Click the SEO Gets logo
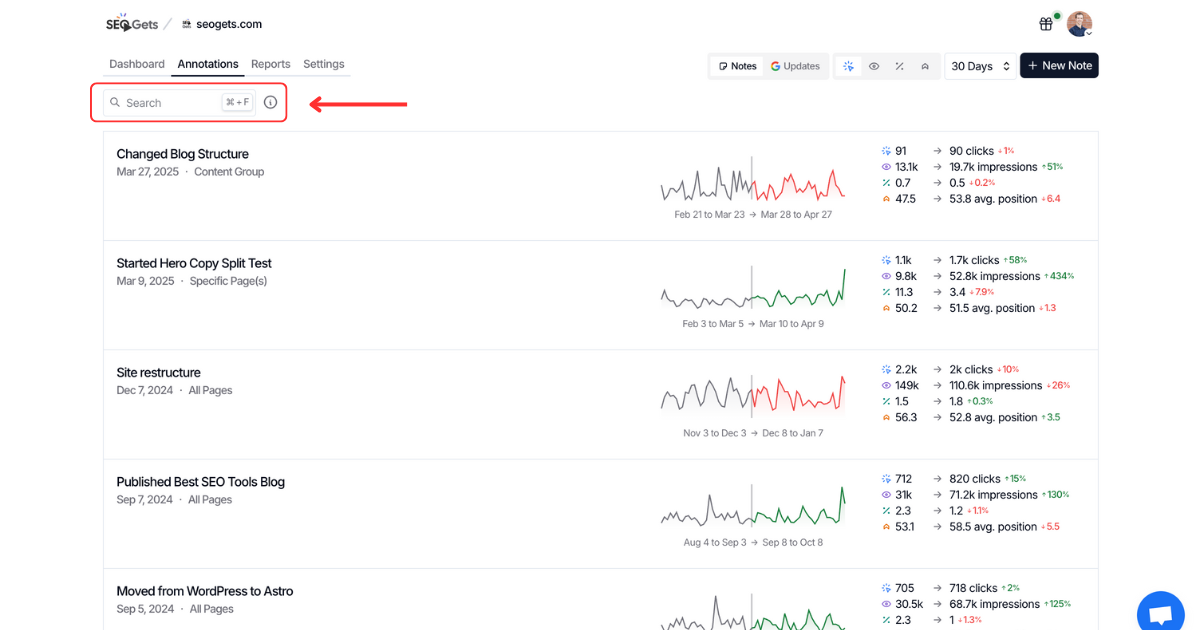The height and width of the screenshot is (630, 1200). pos(131,24)
